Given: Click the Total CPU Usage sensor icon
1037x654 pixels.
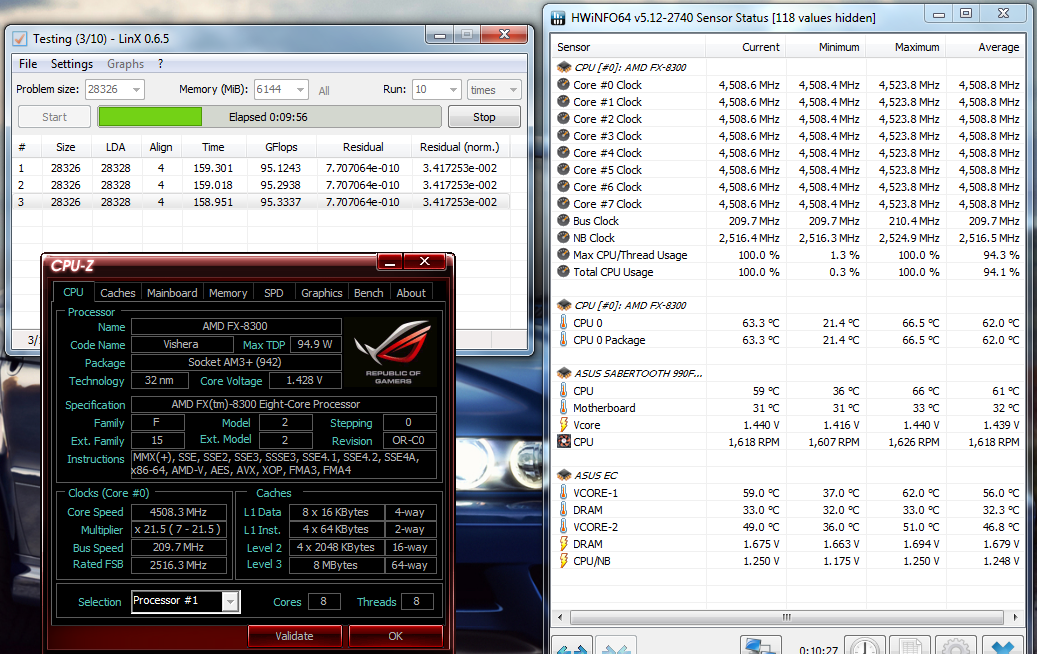Looking at the screenshot, I should 563,272.
